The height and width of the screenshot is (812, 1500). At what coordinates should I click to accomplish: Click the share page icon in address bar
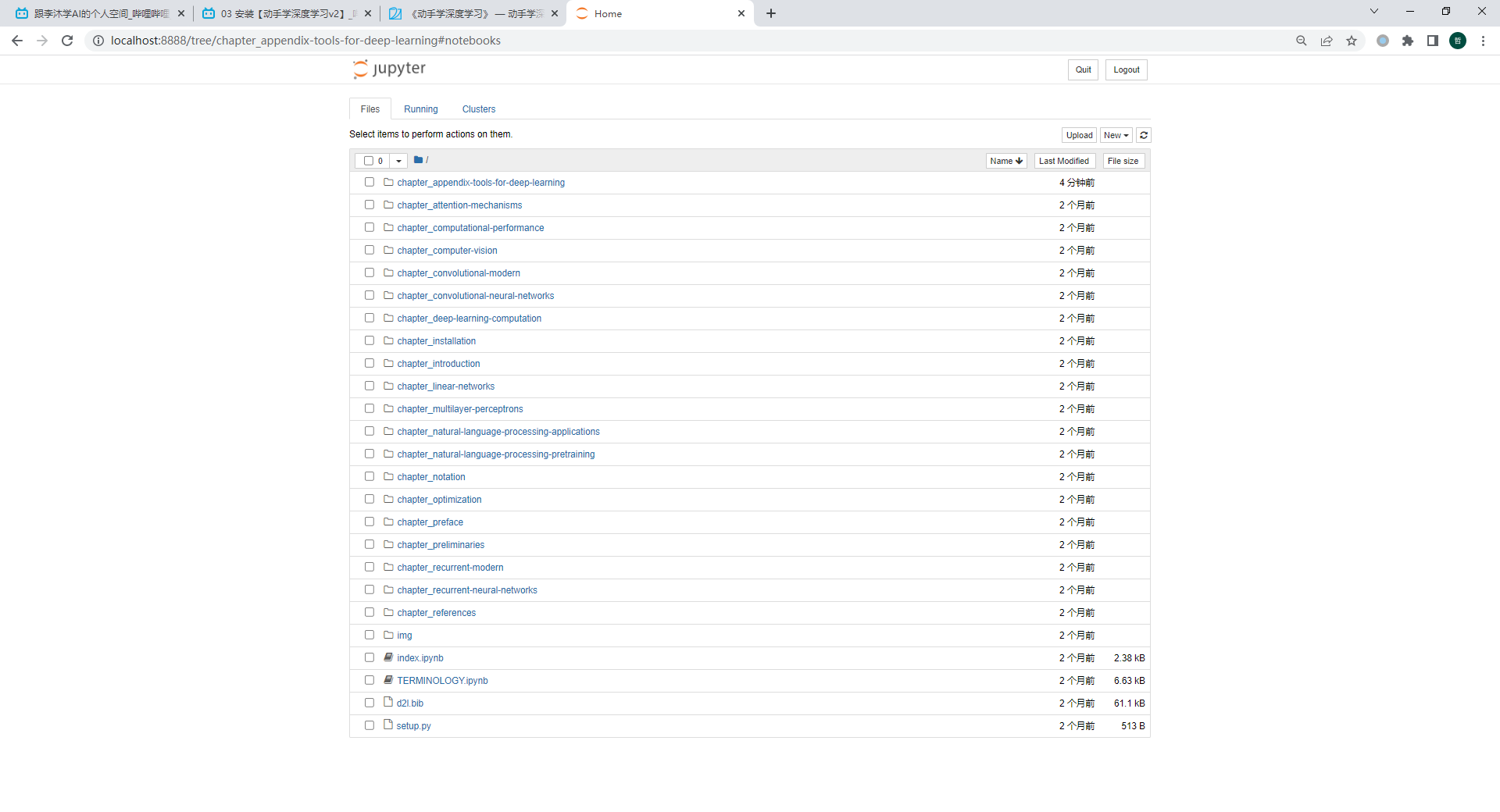(x=1327, y=41)
